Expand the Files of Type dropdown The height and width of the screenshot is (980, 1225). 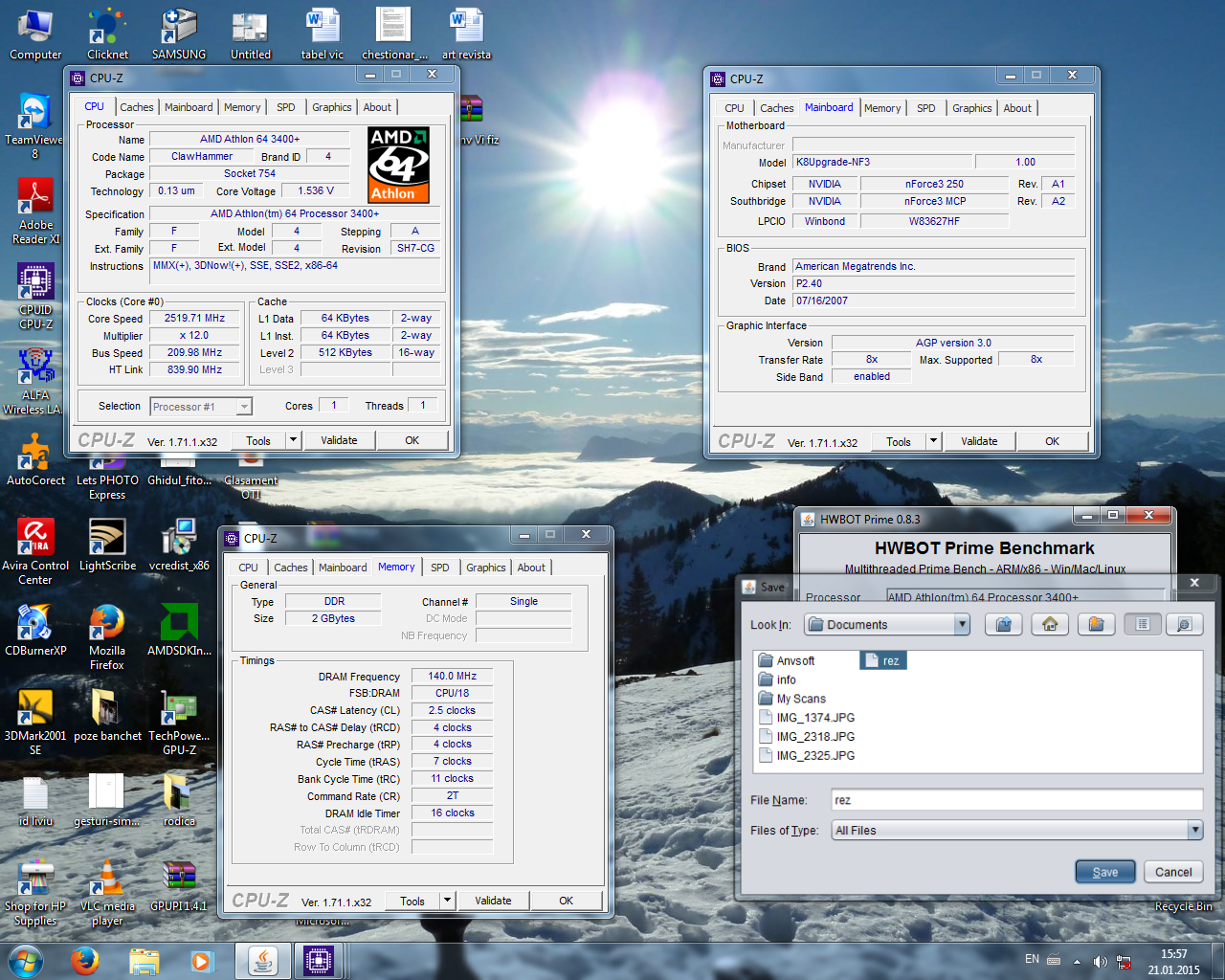pos(1195,831)
